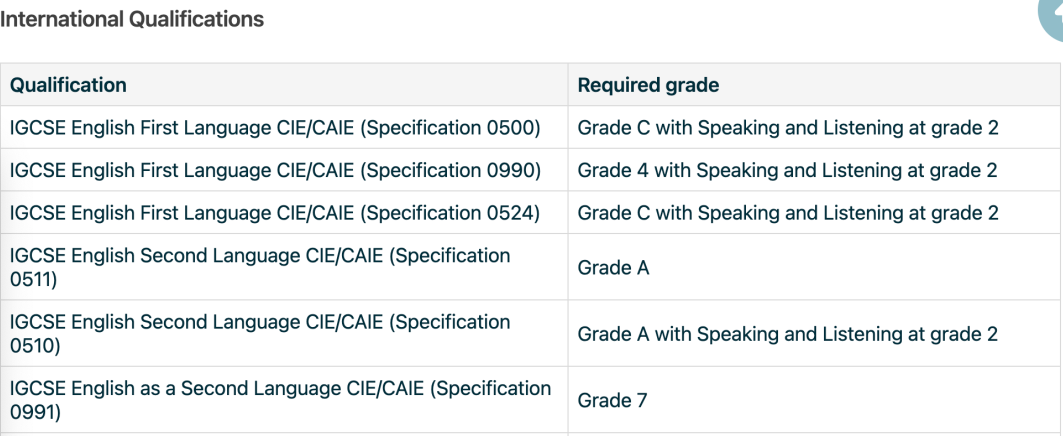Select the Specification 0500 qualification cell
This screenshot has height=436, width=1063.
coord(284,127)
